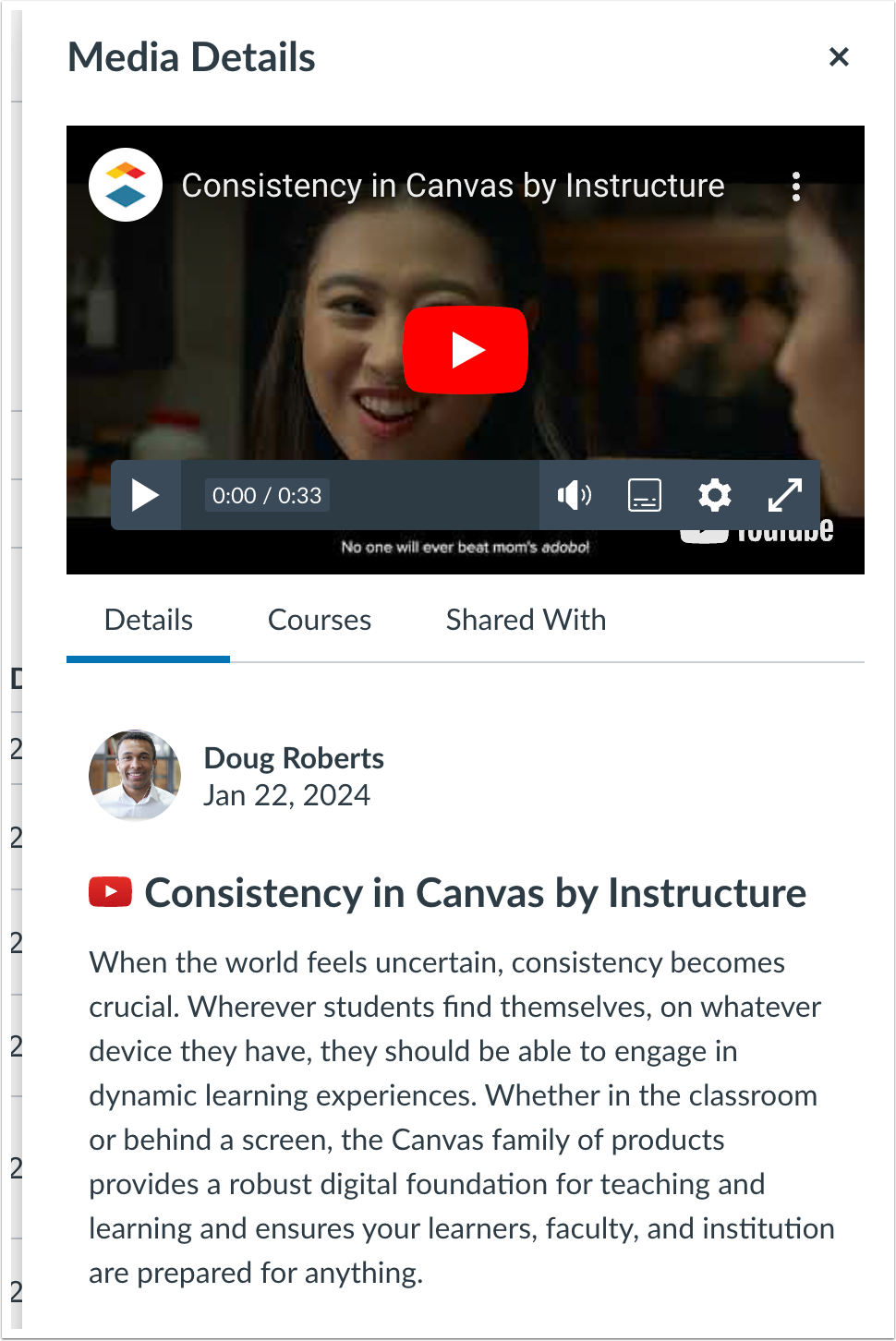The height and width of the screenshot is (1341, 896).
Task: Open the Shared With tab
Action: point(526,620)
